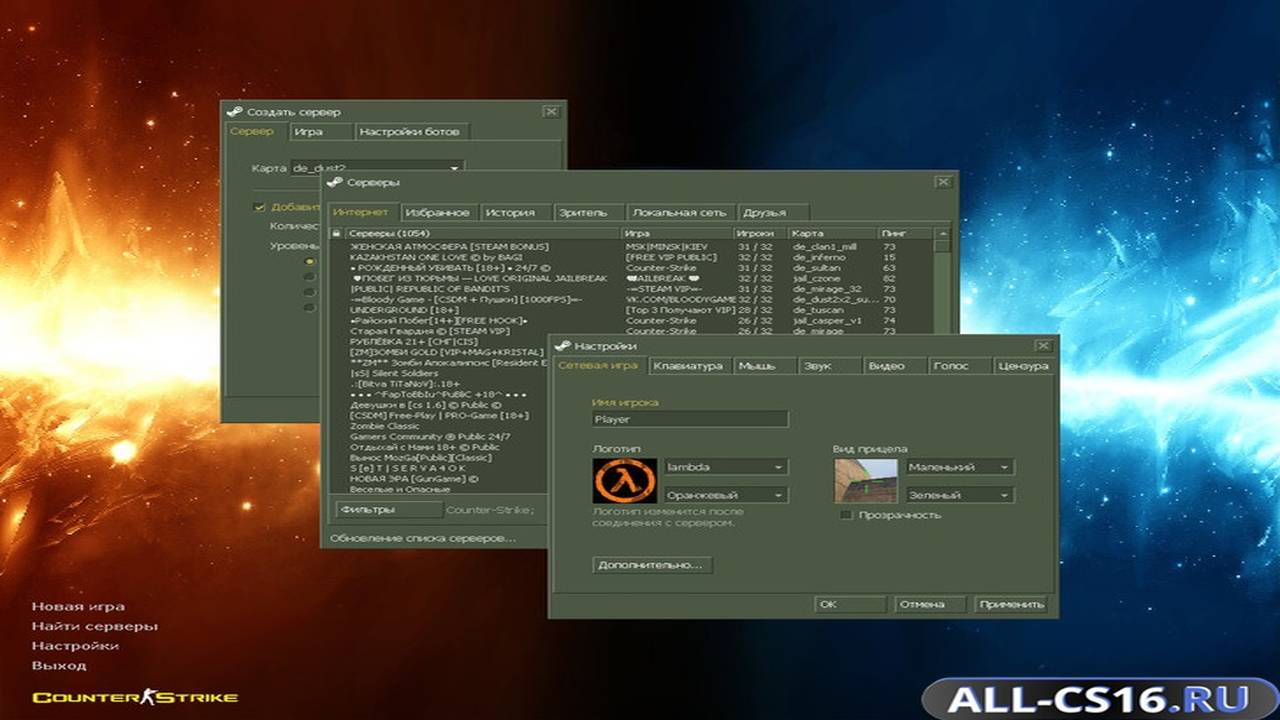Click the Counter-Strike logo at bottom left
Image resolution: width=1280 pixels, height=720 pixels.
pos(135,697)
